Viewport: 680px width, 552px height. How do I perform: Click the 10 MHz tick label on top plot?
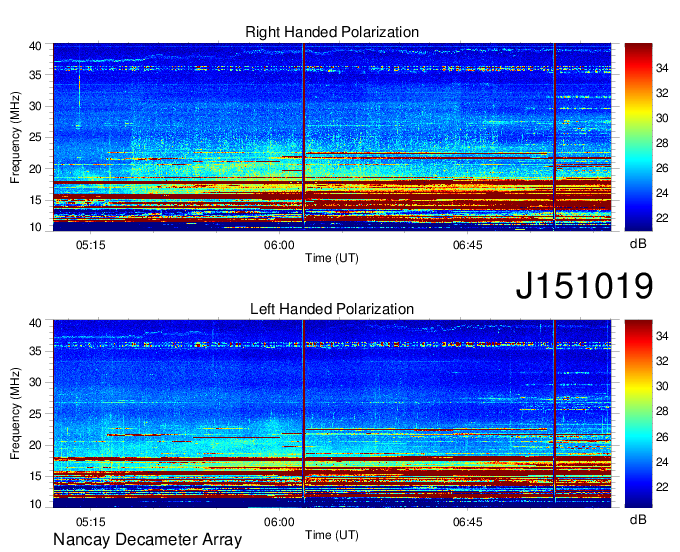(x=35, y=227)
